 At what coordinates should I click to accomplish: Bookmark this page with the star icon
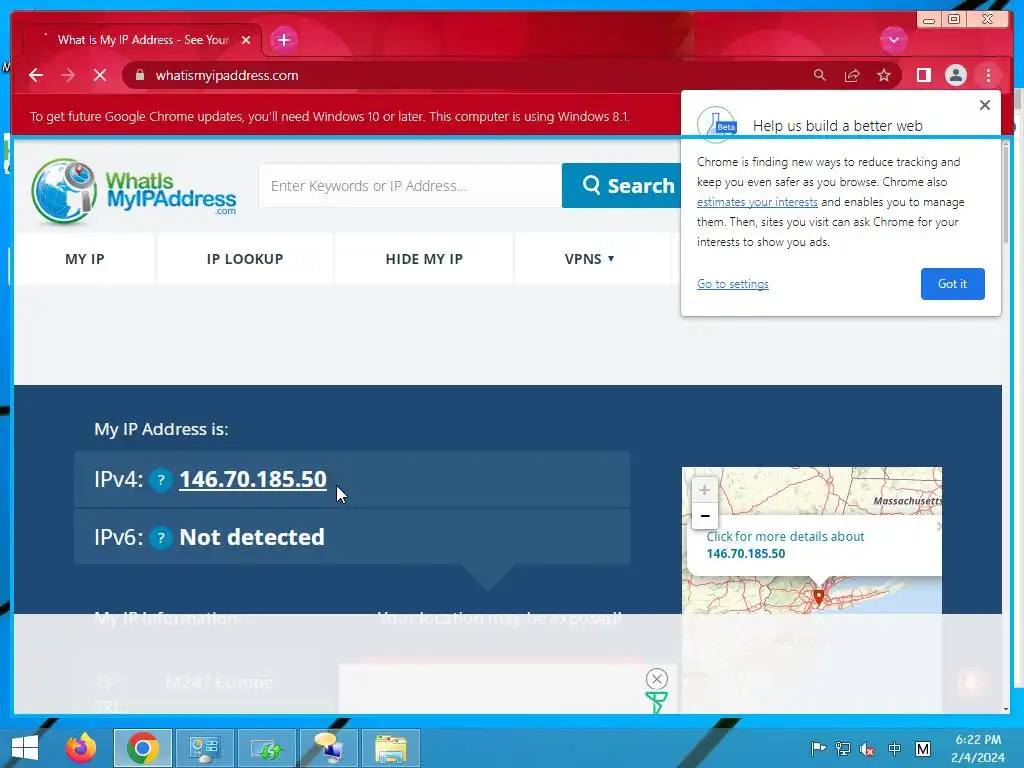pyautogui.click(x=884, y=76)
